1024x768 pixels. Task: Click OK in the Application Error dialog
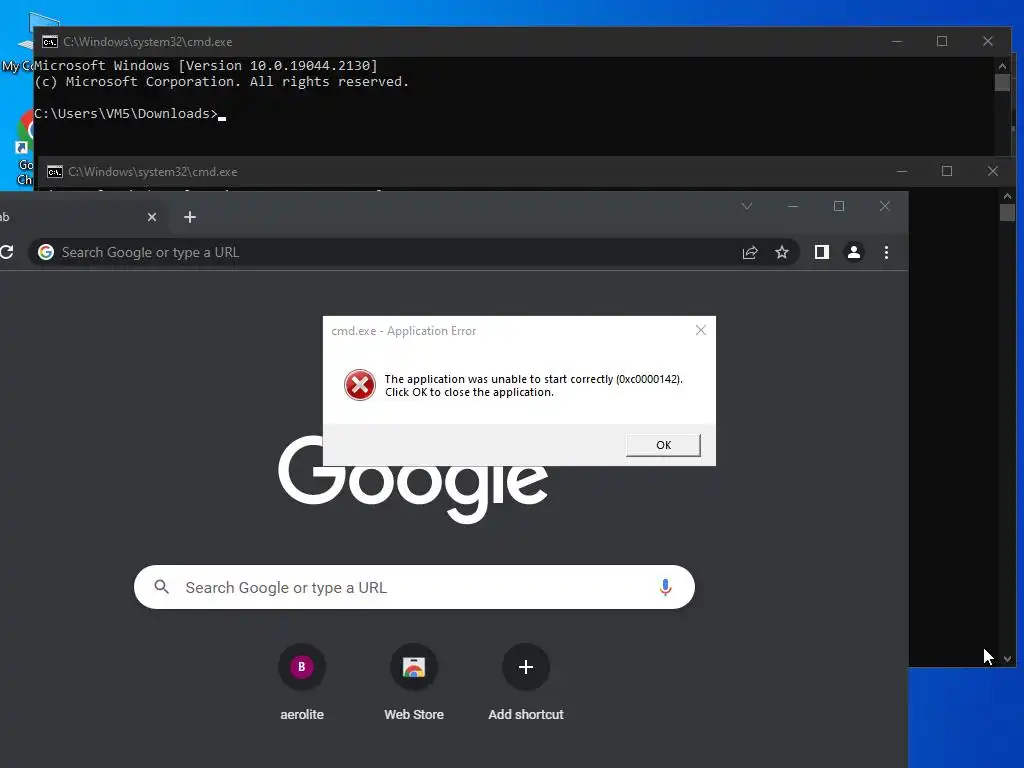[x=663, y=445]
